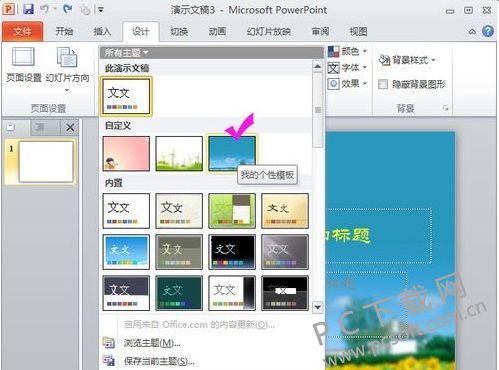This screenshot has height=370, width=499.
Task: Click the Redo icon in title bar
Action: pyautogui.click(x=68, y=9)
